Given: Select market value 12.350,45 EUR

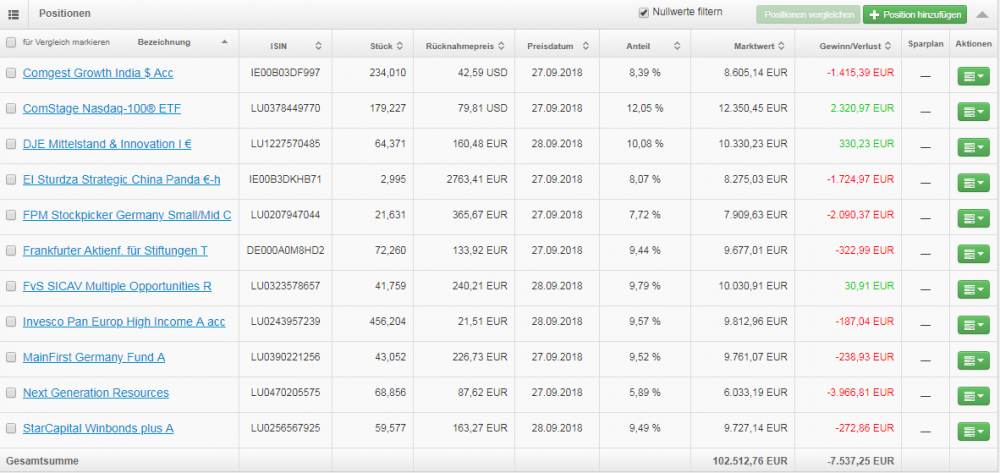Looking at the screenshot, I should coord(753,108).
